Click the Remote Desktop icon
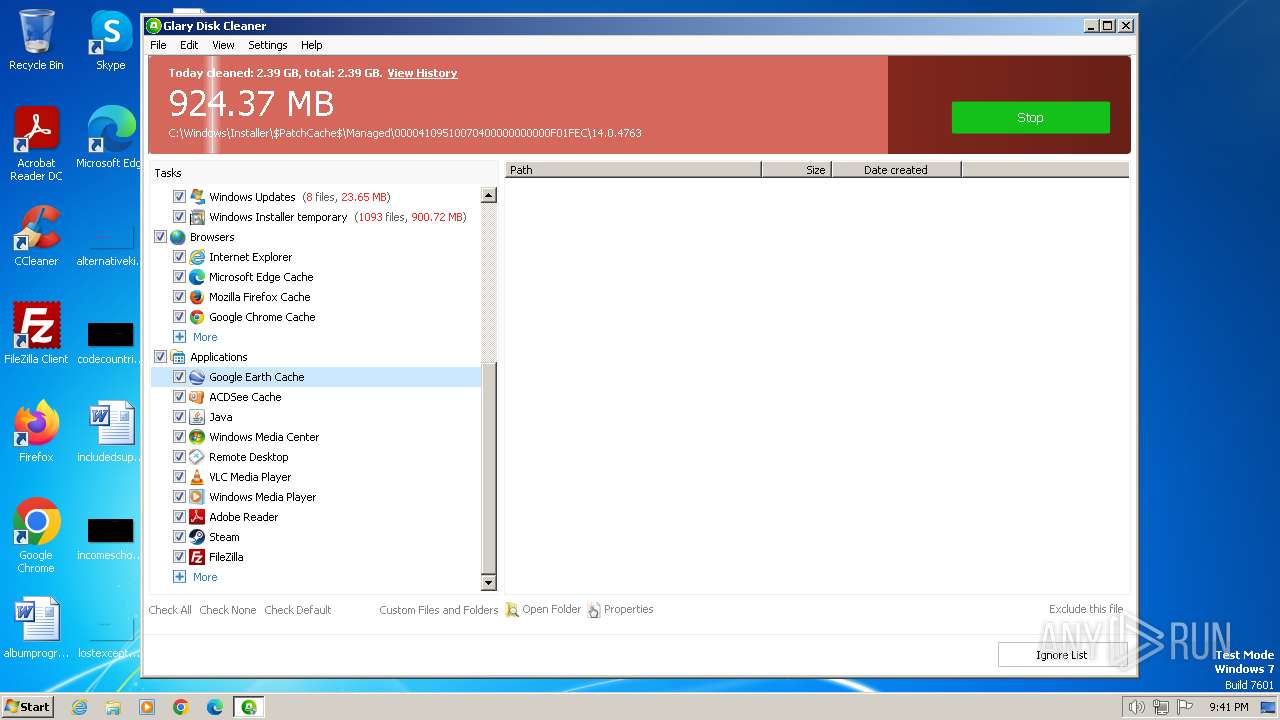 [x=197, y=457]
